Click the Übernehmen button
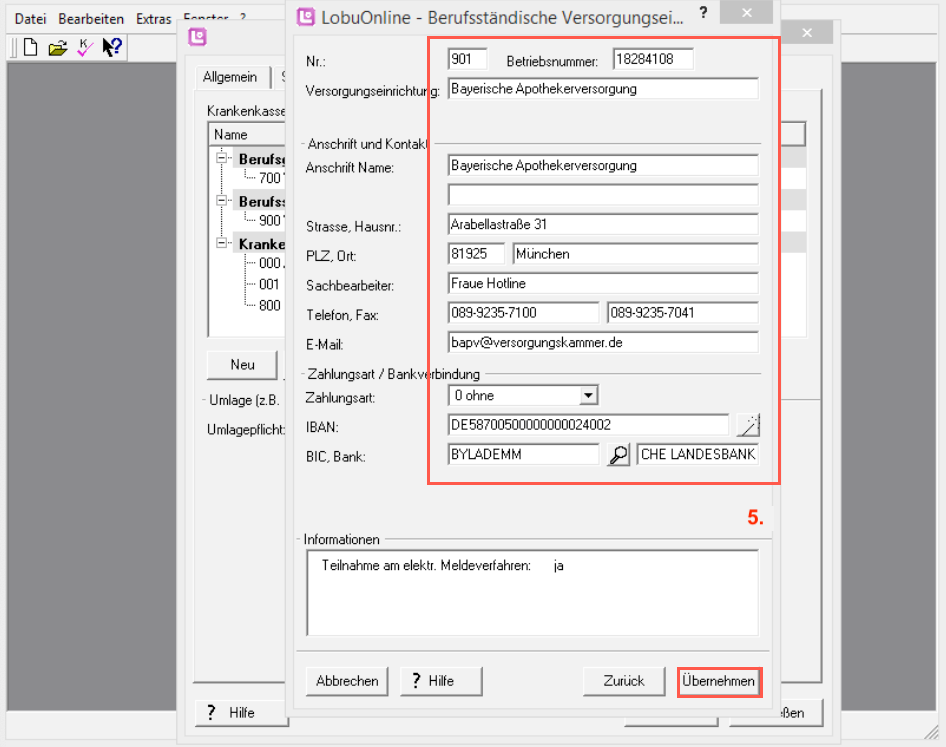The width and height of the screenshot is (946, 747). tap(719, 681)
